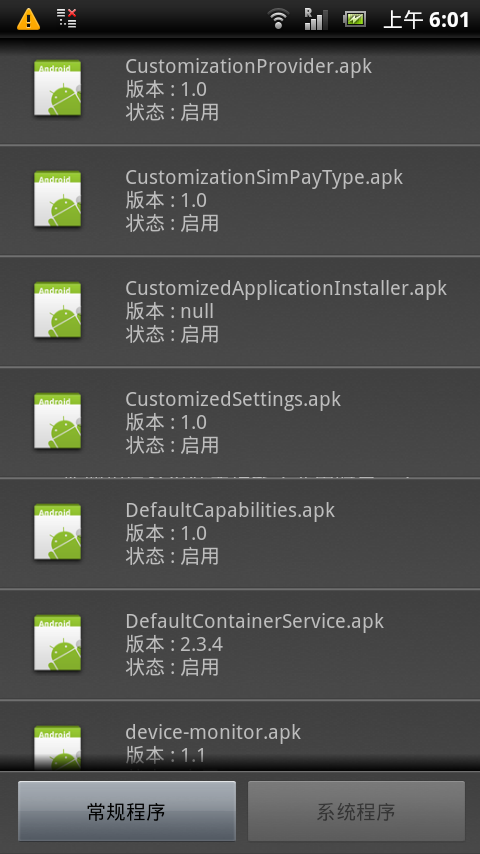Tap the sync error notification icon
The image size is (480, 854).
pos(66,19)
